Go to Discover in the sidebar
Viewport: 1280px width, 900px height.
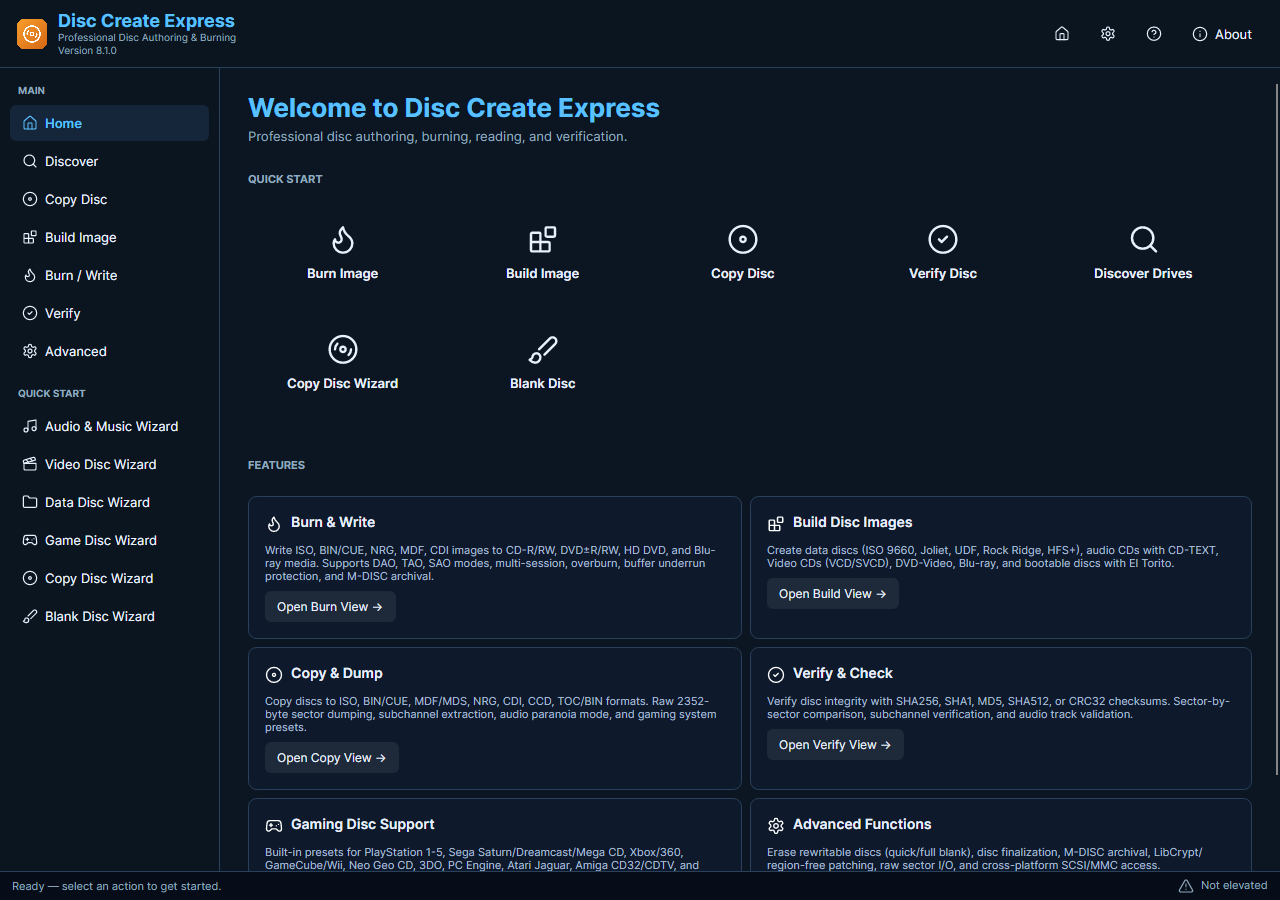click(x=109, y=161)
